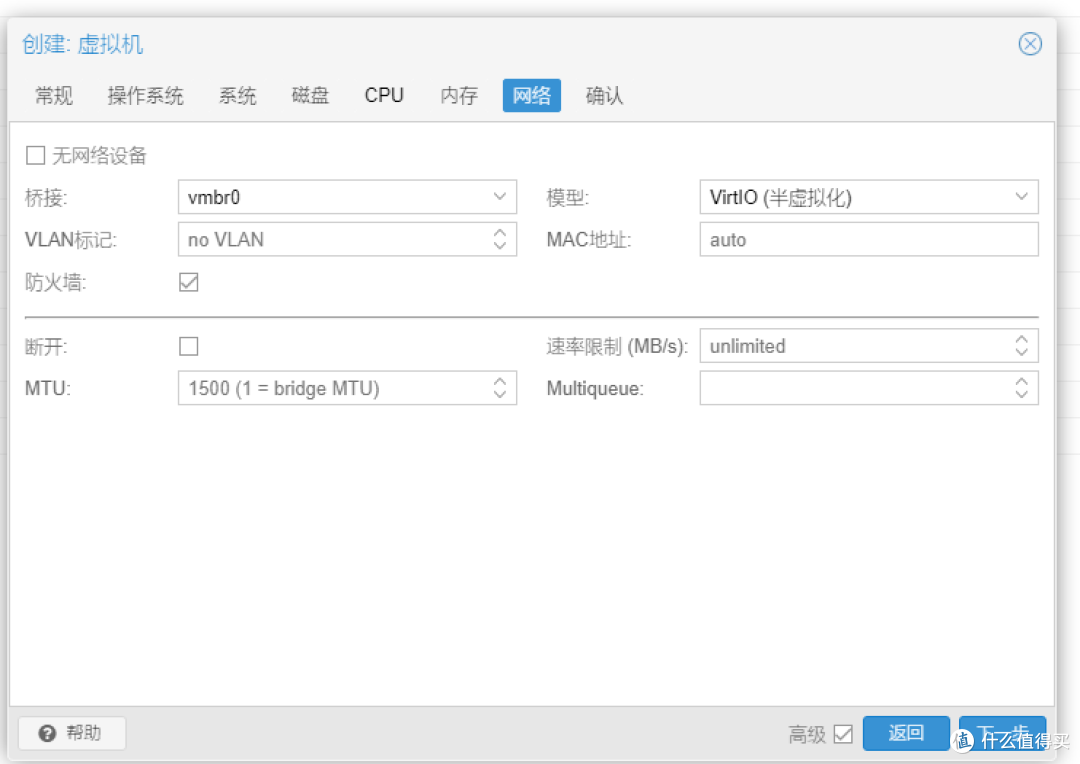Open the 常规 tab
1080x764 pixels.
[x=54, y=95]
